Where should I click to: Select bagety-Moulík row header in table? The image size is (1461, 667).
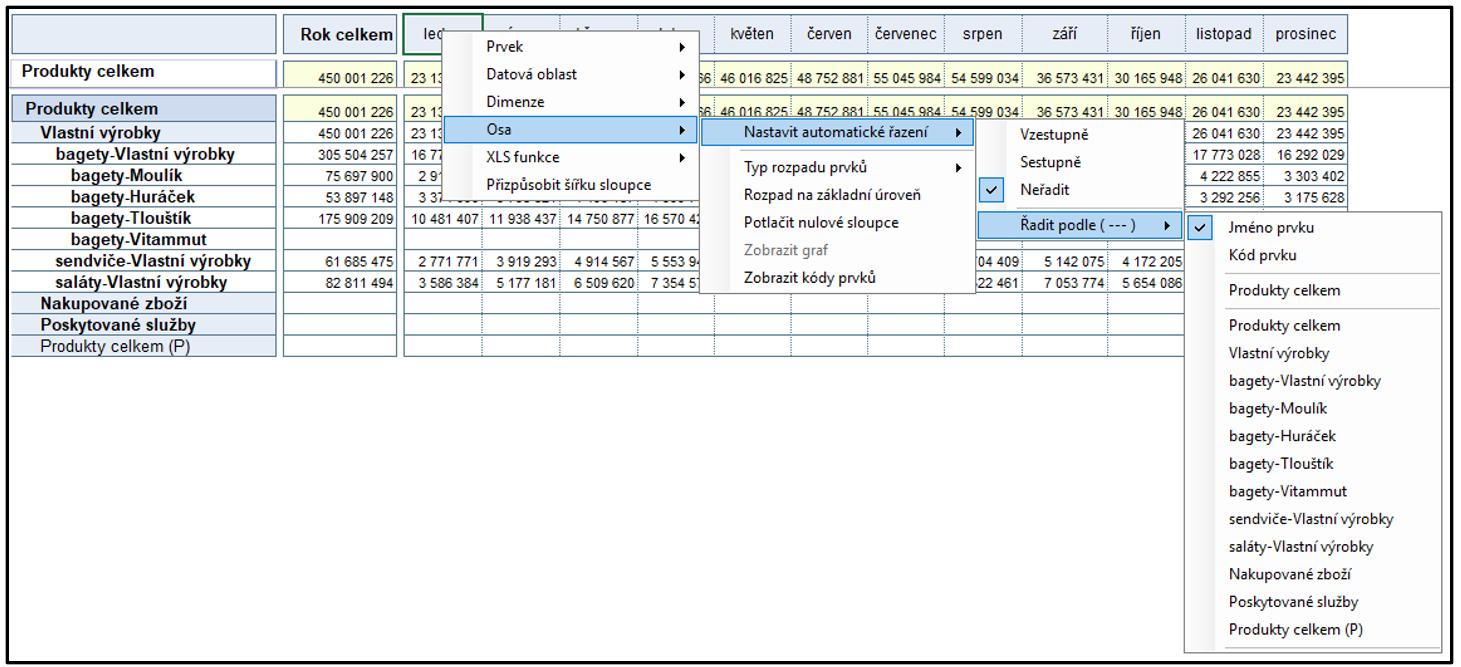[x=144, y=176]
